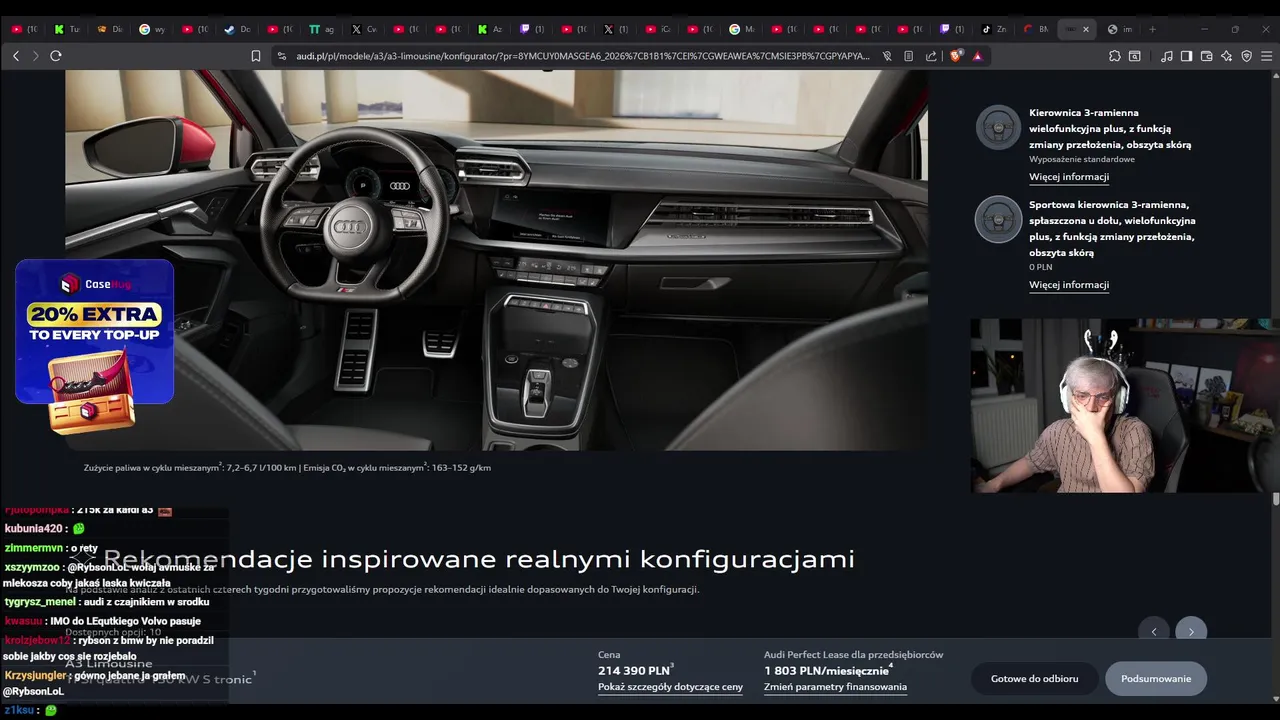The width and height of the screenshot is (1280, 720).
Task: Click the share icon in the address bar
Action: (x=932, y=56)
